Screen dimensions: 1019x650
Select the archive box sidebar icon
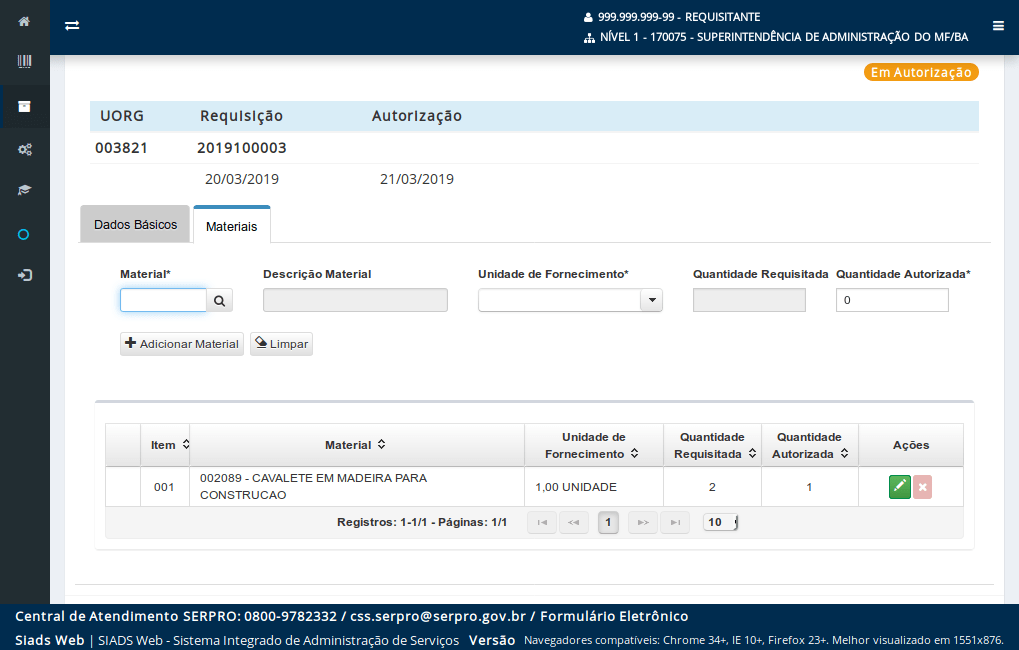pyautogui.click(x=24, y=107)
